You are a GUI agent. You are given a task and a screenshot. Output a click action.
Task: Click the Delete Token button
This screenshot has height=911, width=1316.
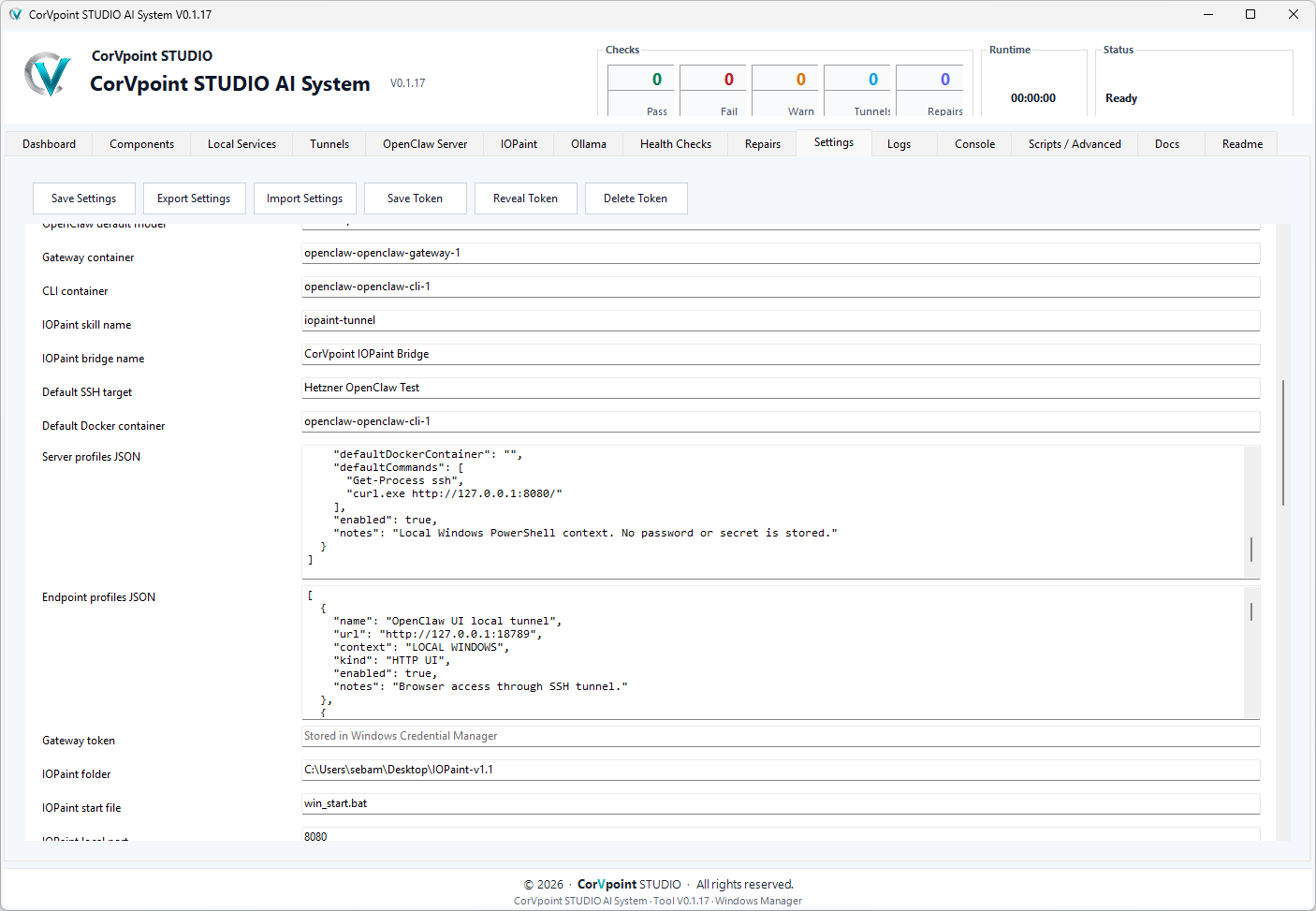tap(636, 198)
